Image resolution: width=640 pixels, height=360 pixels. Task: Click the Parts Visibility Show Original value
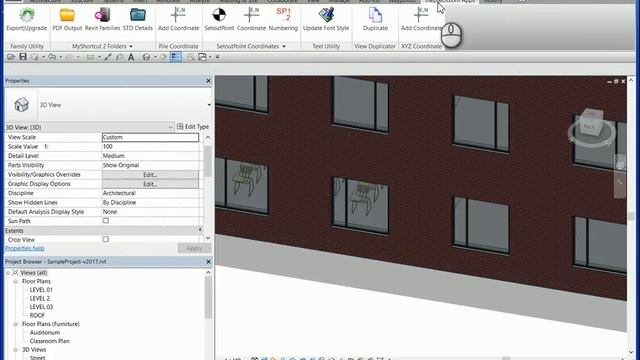pyautogui.click(x=150, y=165)
